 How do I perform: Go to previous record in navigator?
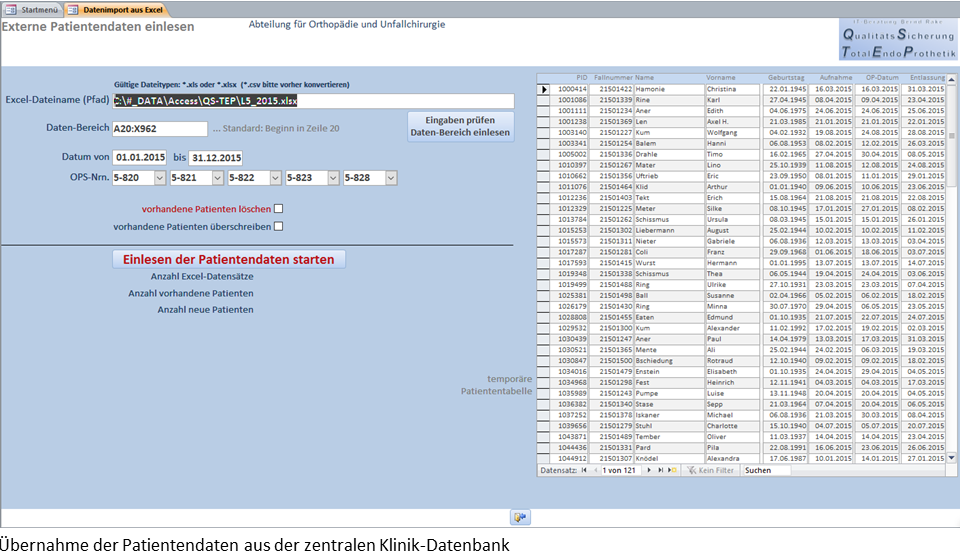click(595, 470)
